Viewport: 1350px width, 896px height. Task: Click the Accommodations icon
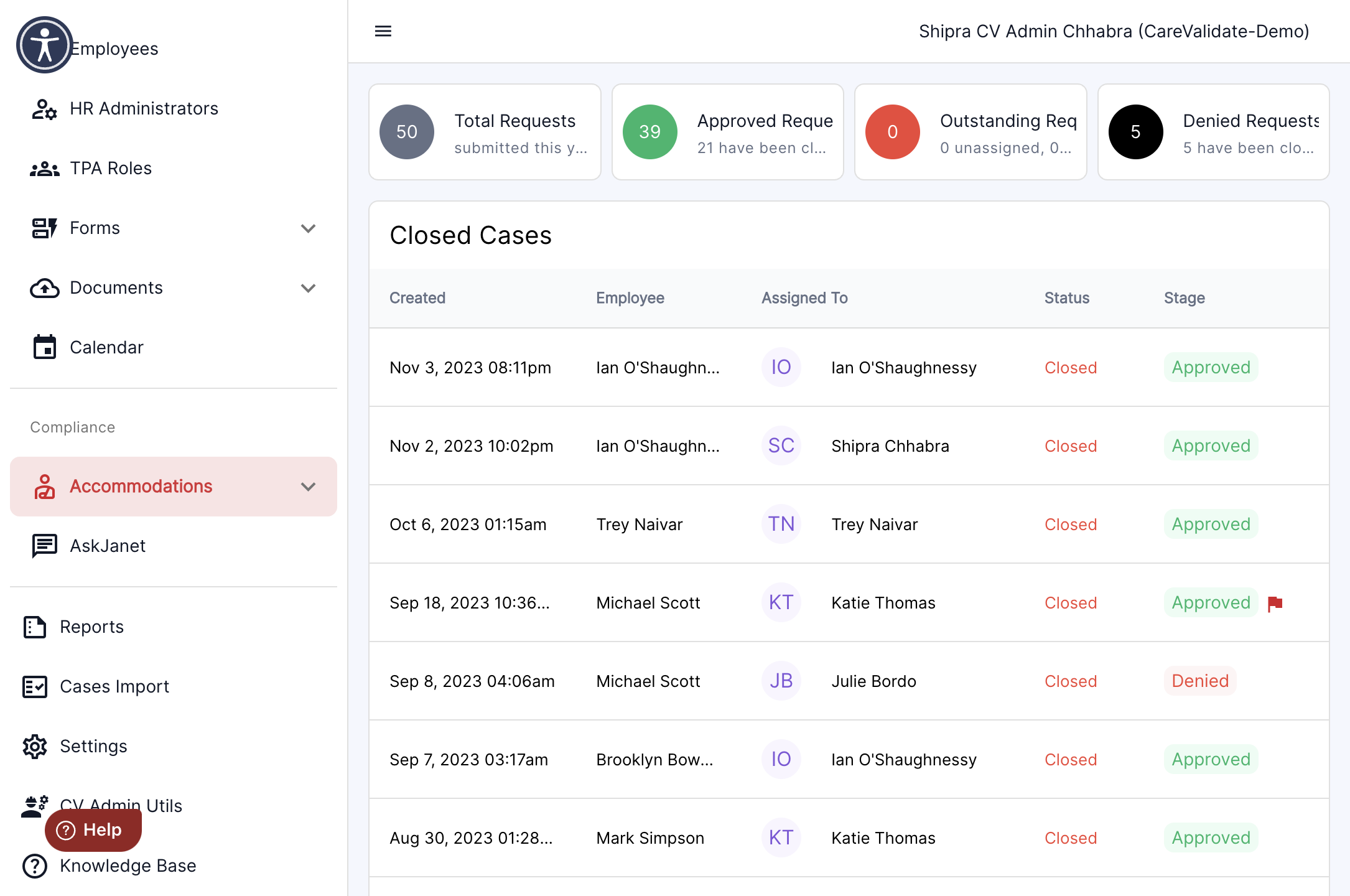pyautogui.click(x=44, y=487)
